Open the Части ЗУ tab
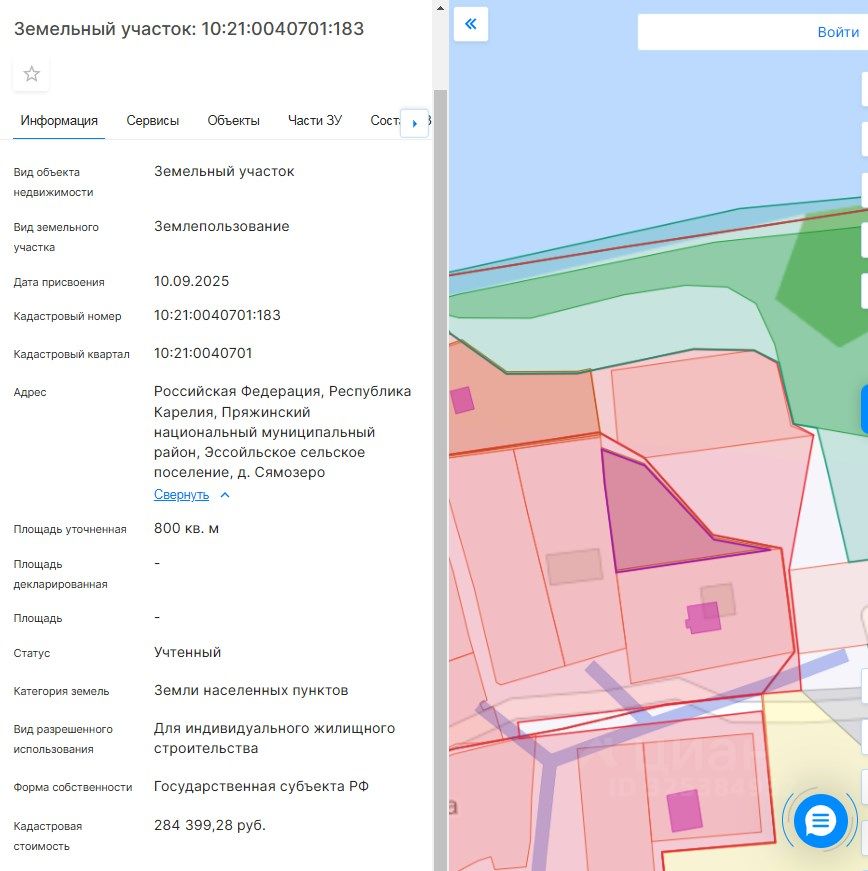868x871 pixels. pos(315,121)
